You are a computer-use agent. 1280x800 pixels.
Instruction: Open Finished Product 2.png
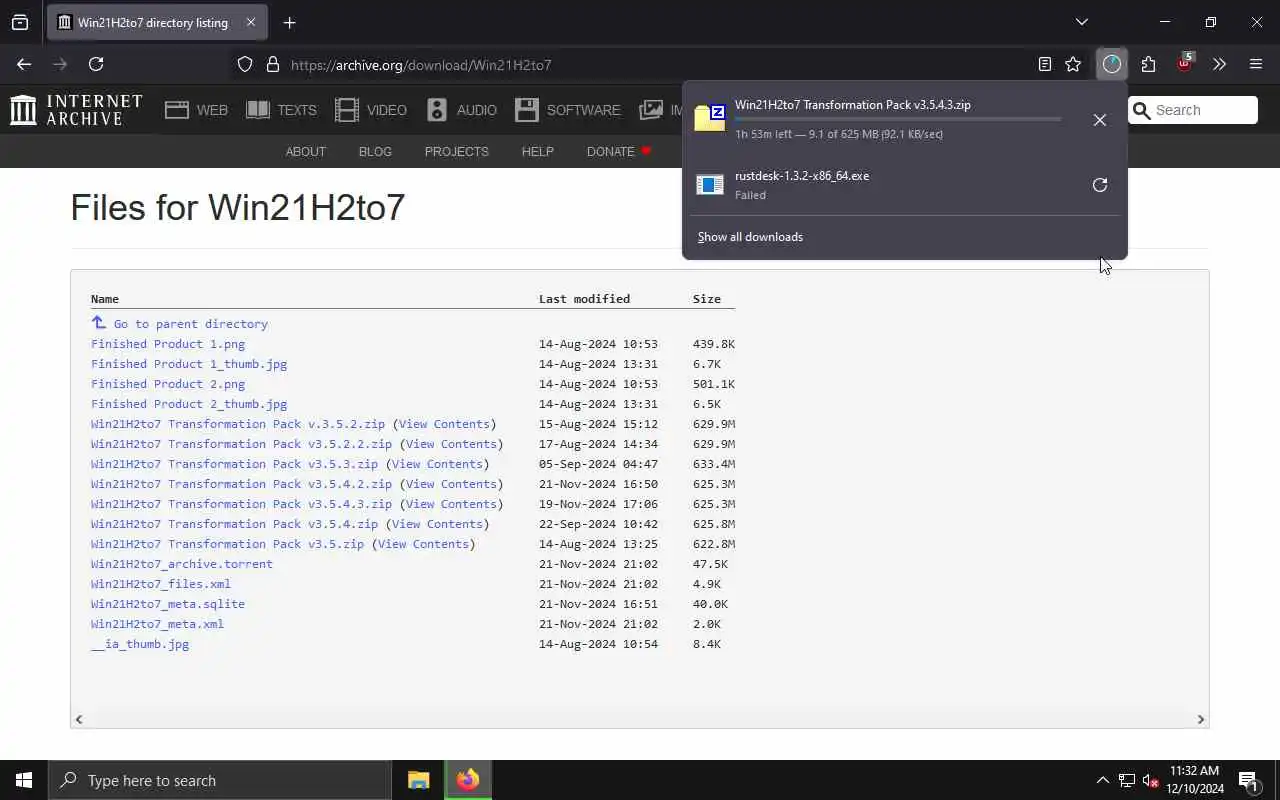168,384
